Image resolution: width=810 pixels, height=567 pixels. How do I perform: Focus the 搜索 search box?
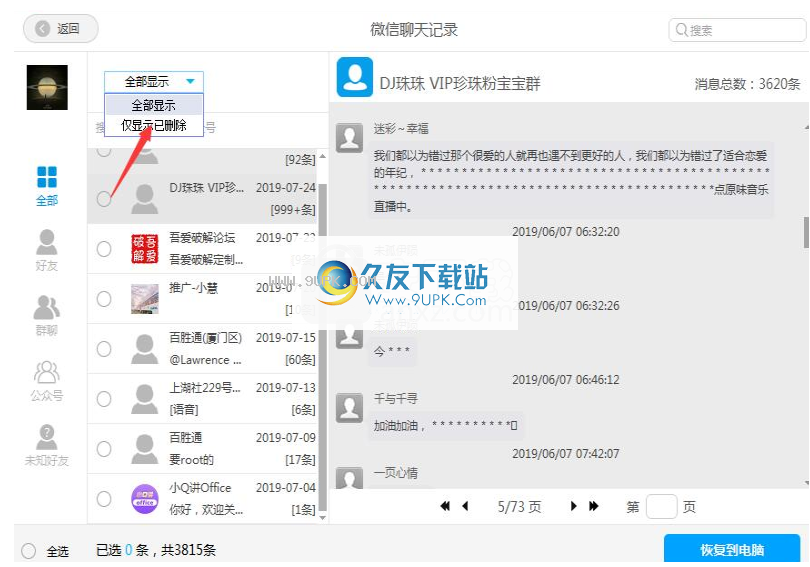[x=738, y=30]
